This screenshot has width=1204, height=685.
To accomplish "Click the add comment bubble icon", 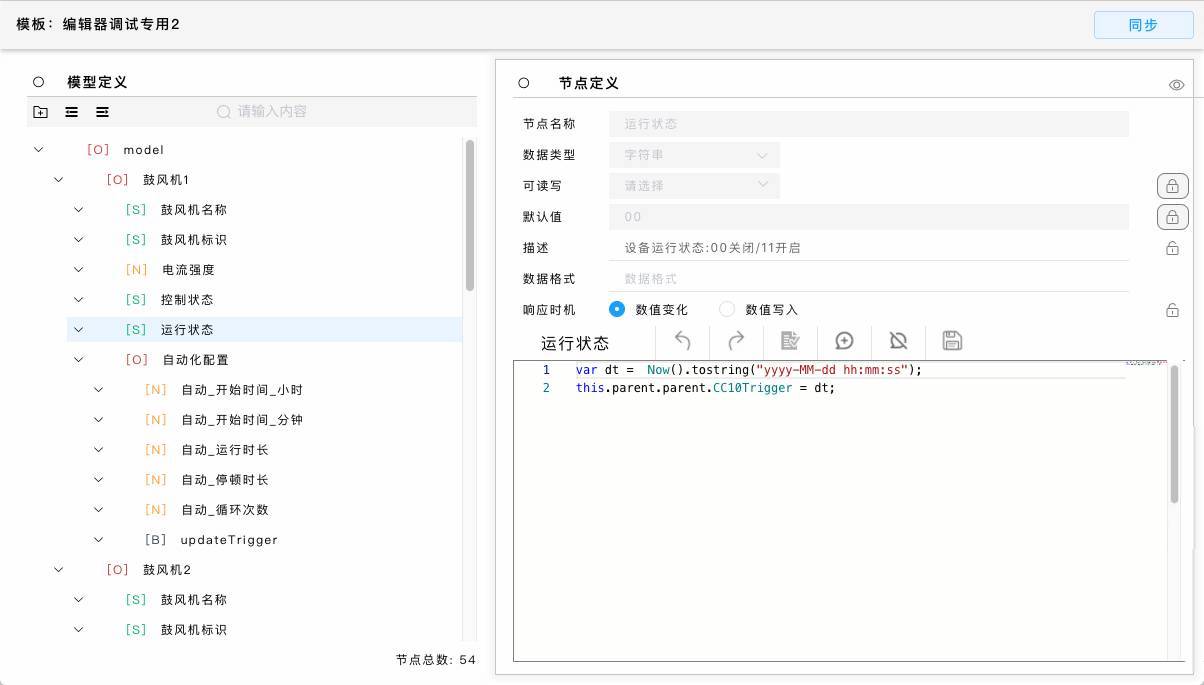I will tap(844, 341).
